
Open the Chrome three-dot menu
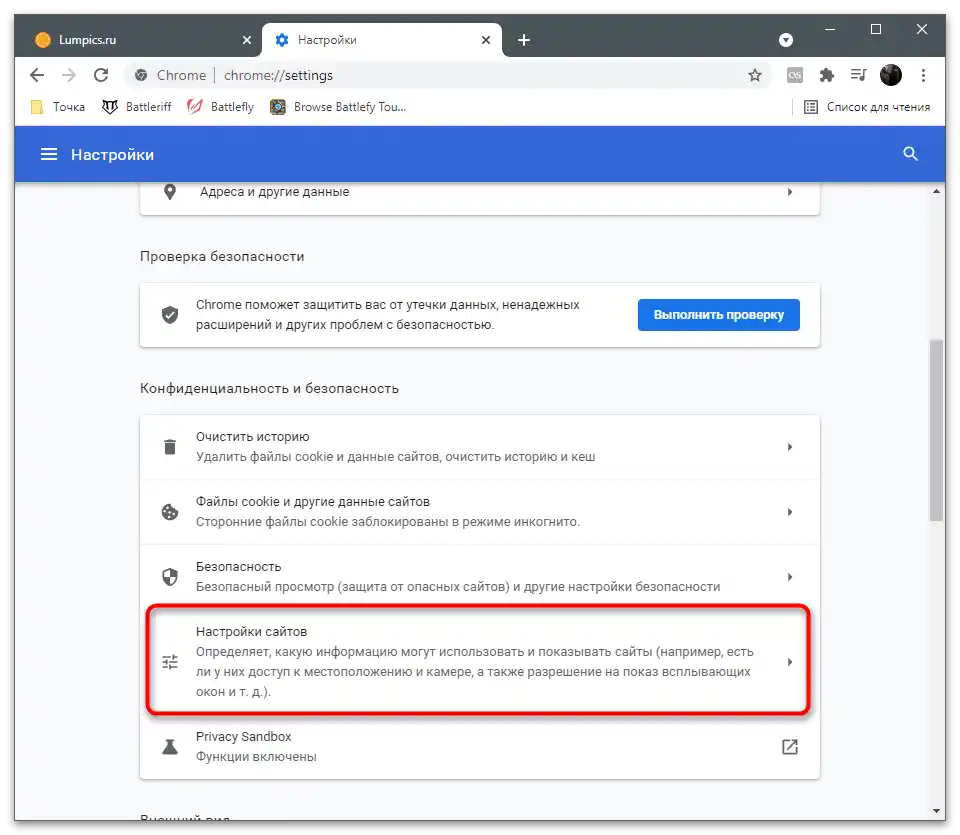923,75
